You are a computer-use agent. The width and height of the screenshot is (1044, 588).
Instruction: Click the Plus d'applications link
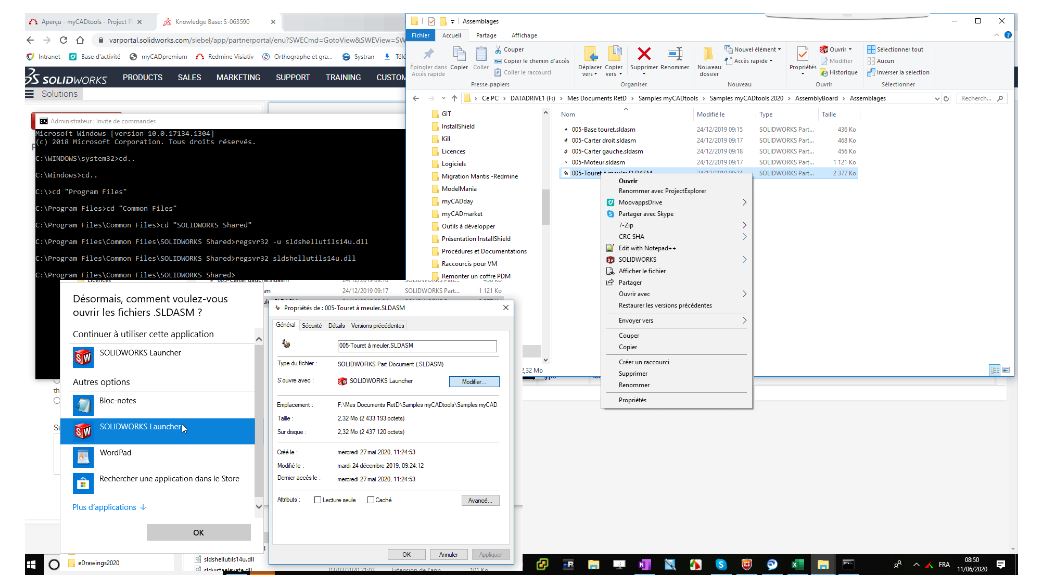tap(109, 507)
